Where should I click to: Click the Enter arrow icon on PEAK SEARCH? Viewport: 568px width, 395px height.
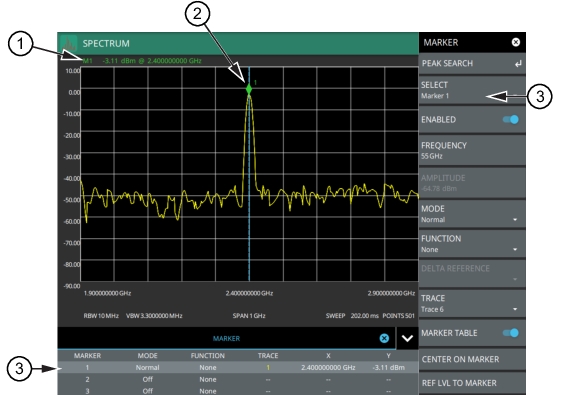pyautogui.click(x=518, y=64)
